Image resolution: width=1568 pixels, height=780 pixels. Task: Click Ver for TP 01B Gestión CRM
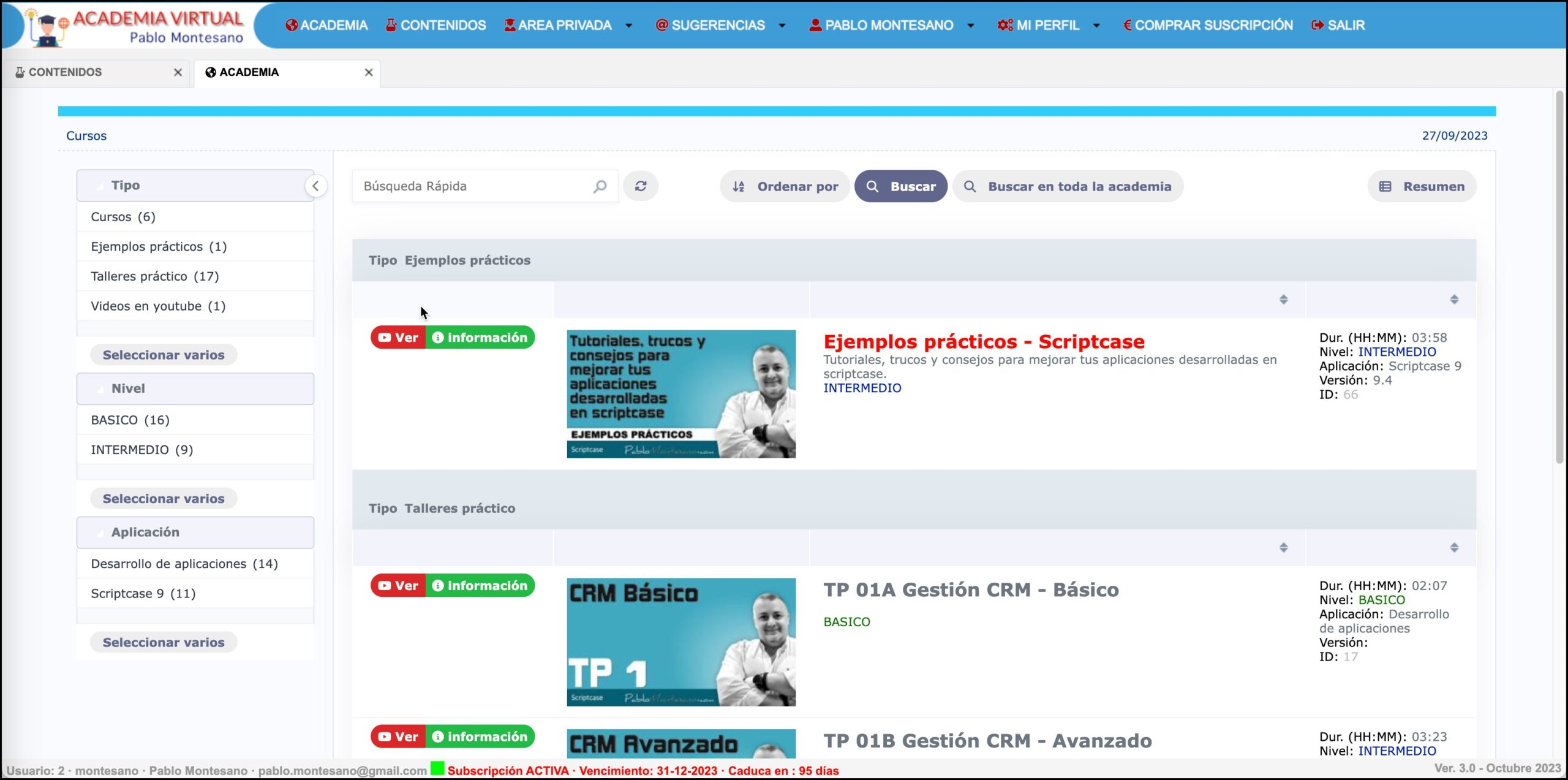point(398,736)
